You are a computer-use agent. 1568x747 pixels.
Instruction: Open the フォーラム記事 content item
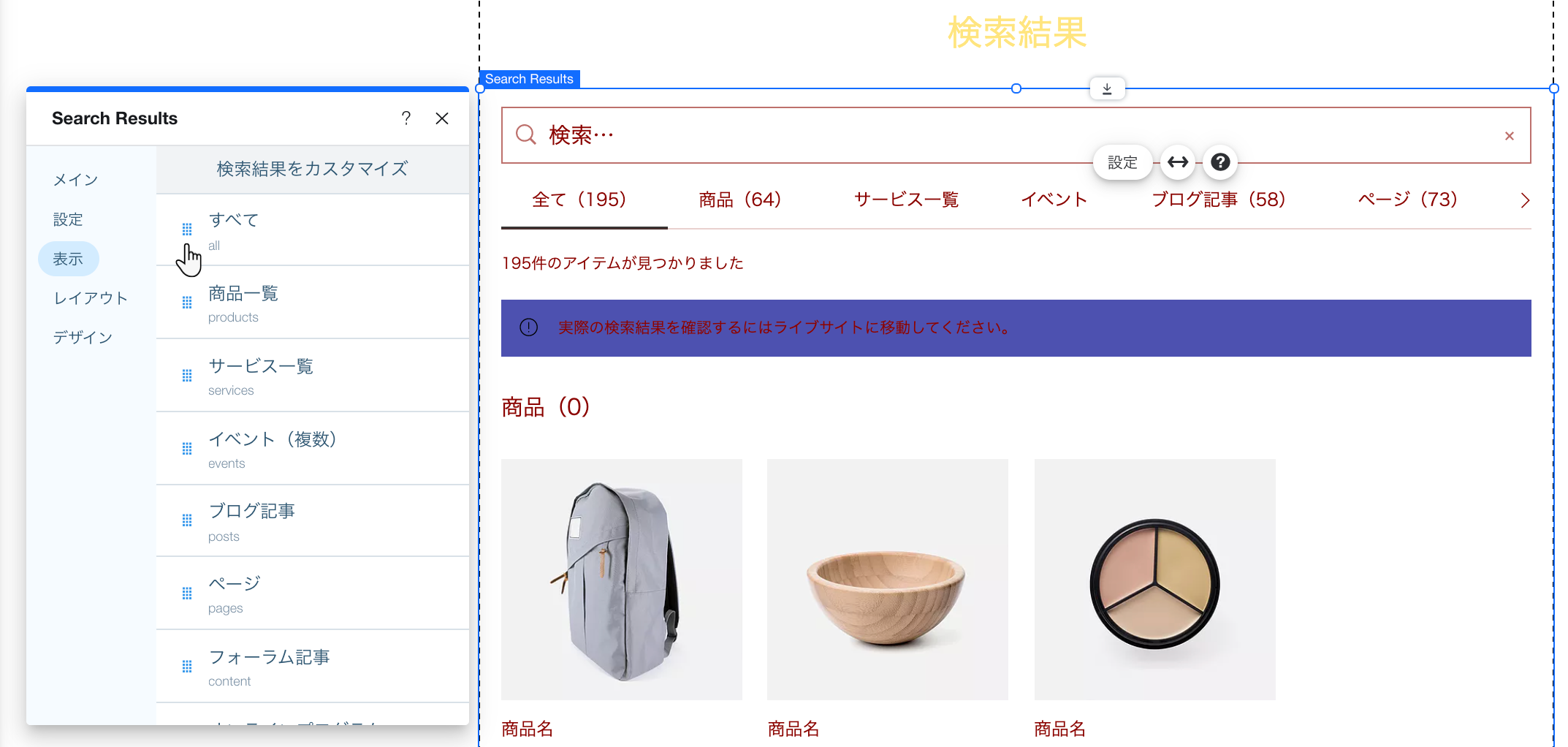tap(313, 667)
